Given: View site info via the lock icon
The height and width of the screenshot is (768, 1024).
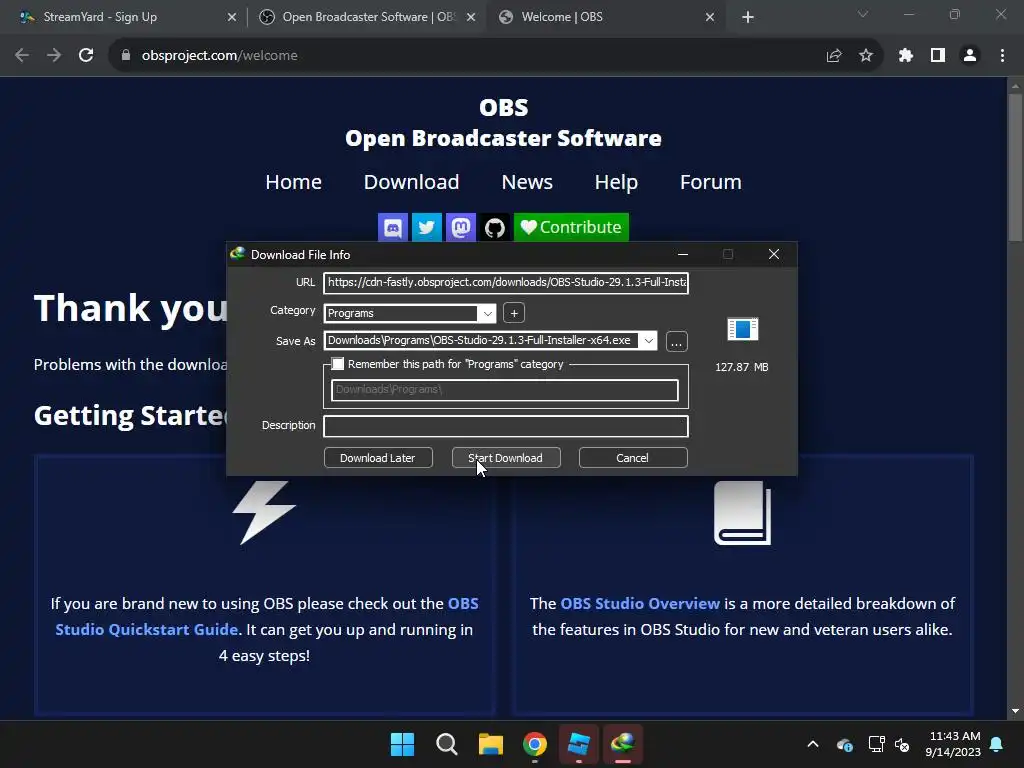Looking at the screenshot, I should click(x=125, y=56).
